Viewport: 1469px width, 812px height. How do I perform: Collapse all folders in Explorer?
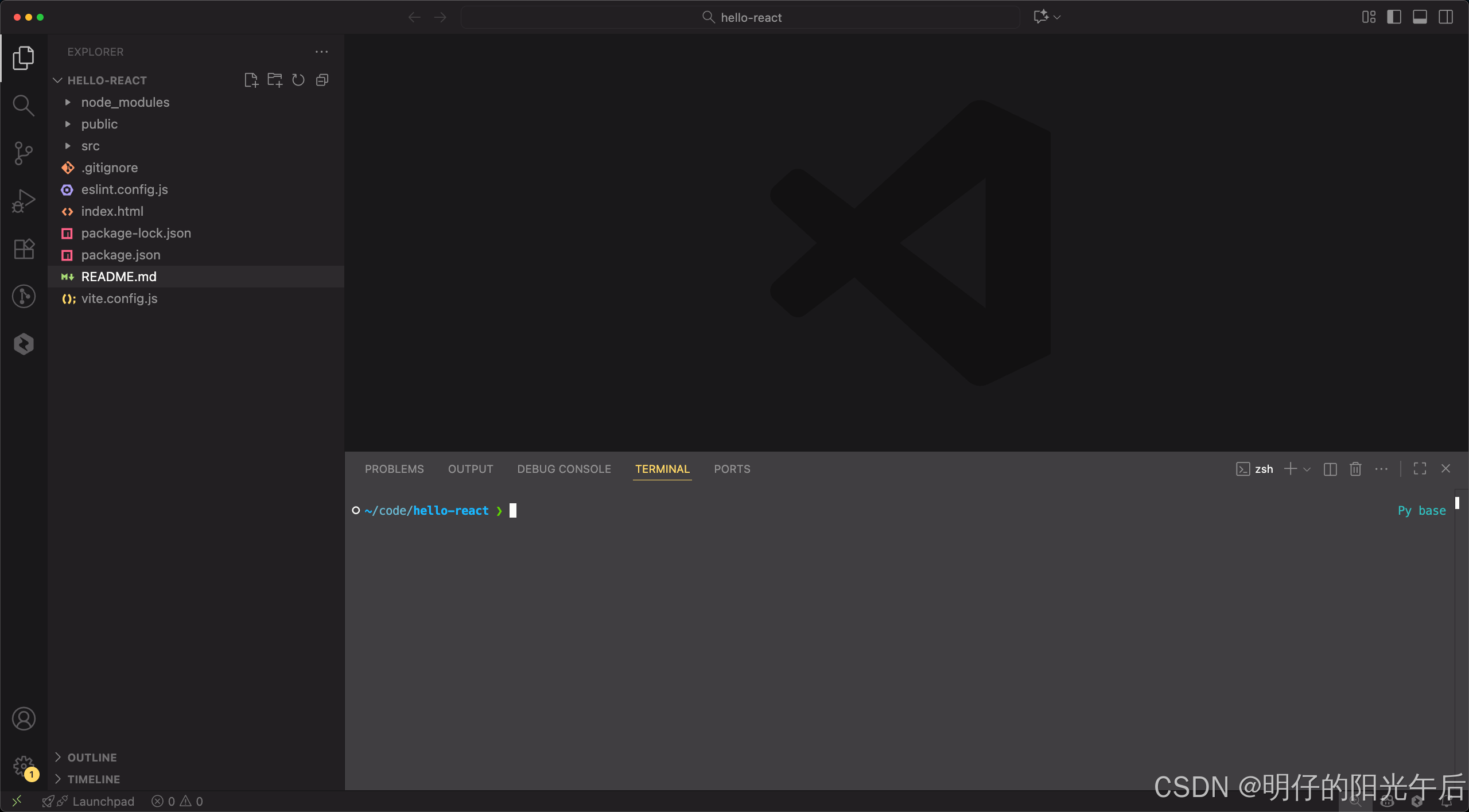(322, 80)
